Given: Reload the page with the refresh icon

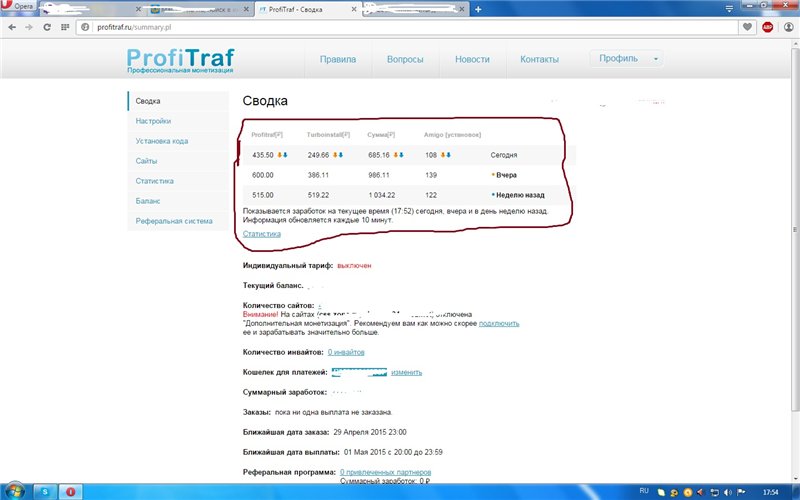Looking at the screenshot, I should [x=47, y=27].
